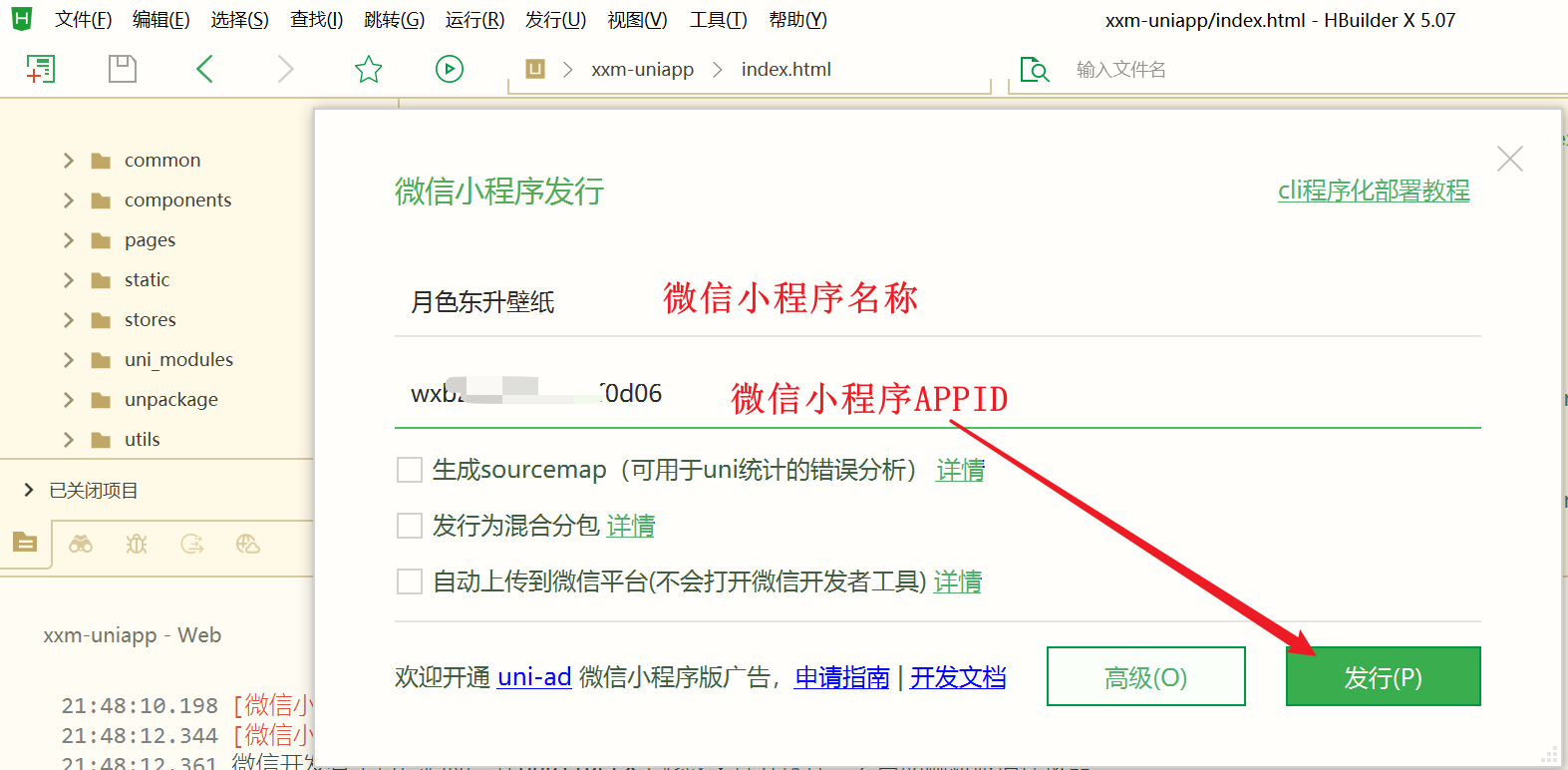Click index.html in the breadcrumb
This screenshot has height=770, width=1568.
(x=786, y=70)
